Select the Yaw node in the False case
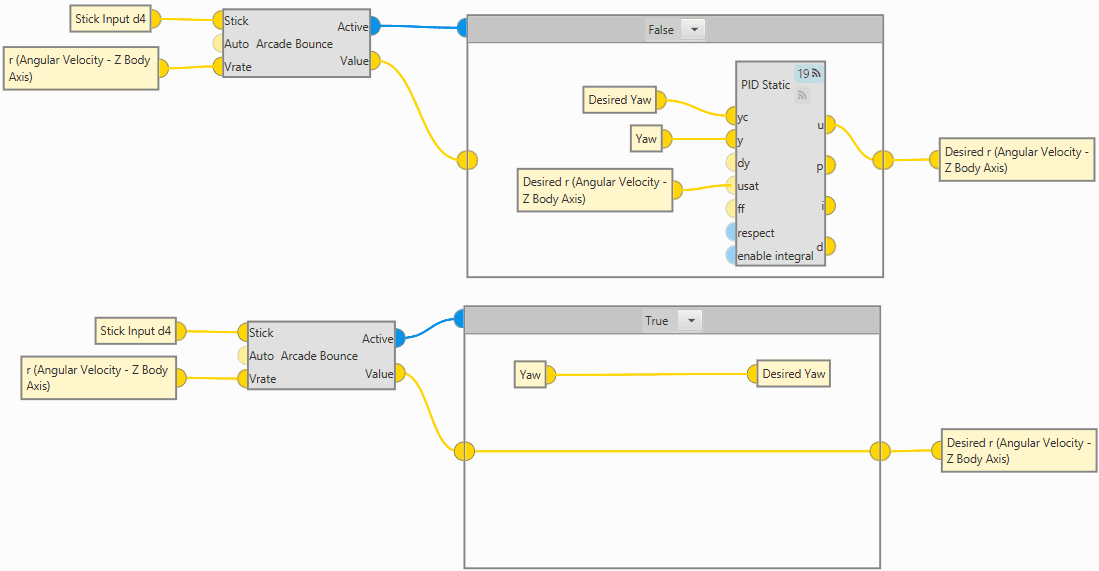The width and height of the screenshot is (1099, 571). click(646, 139)
